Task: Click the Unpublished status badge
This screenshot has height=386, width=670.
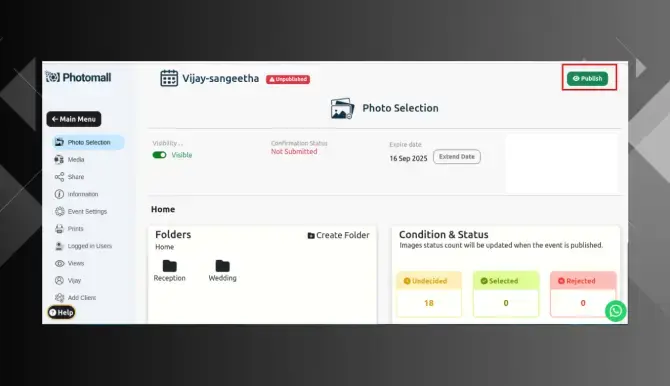Action: (288, 79)
